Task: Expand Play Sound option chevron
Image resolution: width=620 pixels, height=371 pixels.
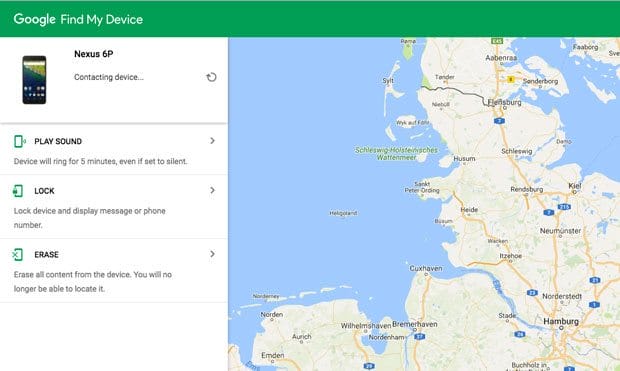Action: tap(212, 141)
